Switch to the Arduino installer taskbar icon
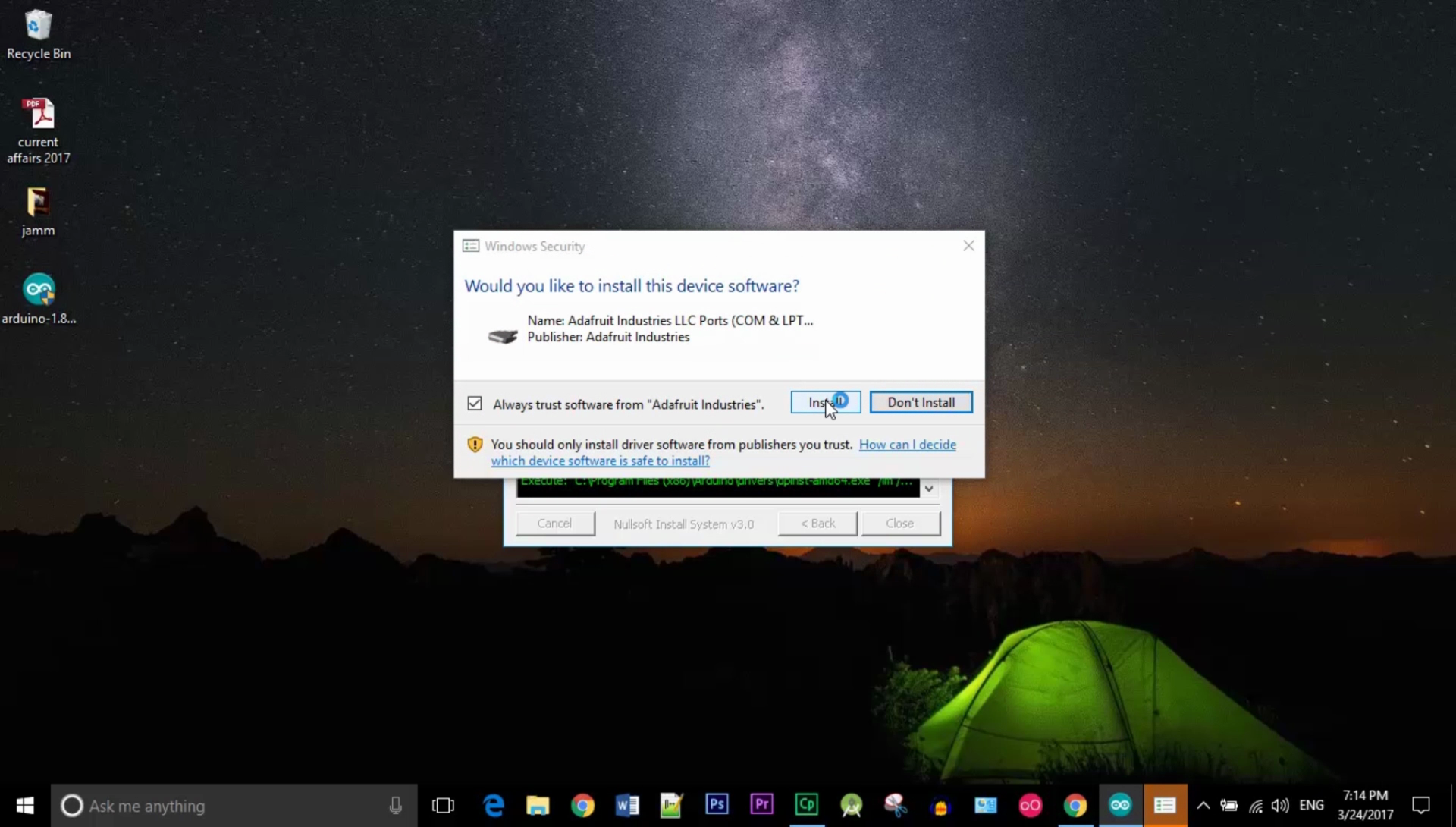This screenshot has height=827, width=1456. pos(1120,805)
